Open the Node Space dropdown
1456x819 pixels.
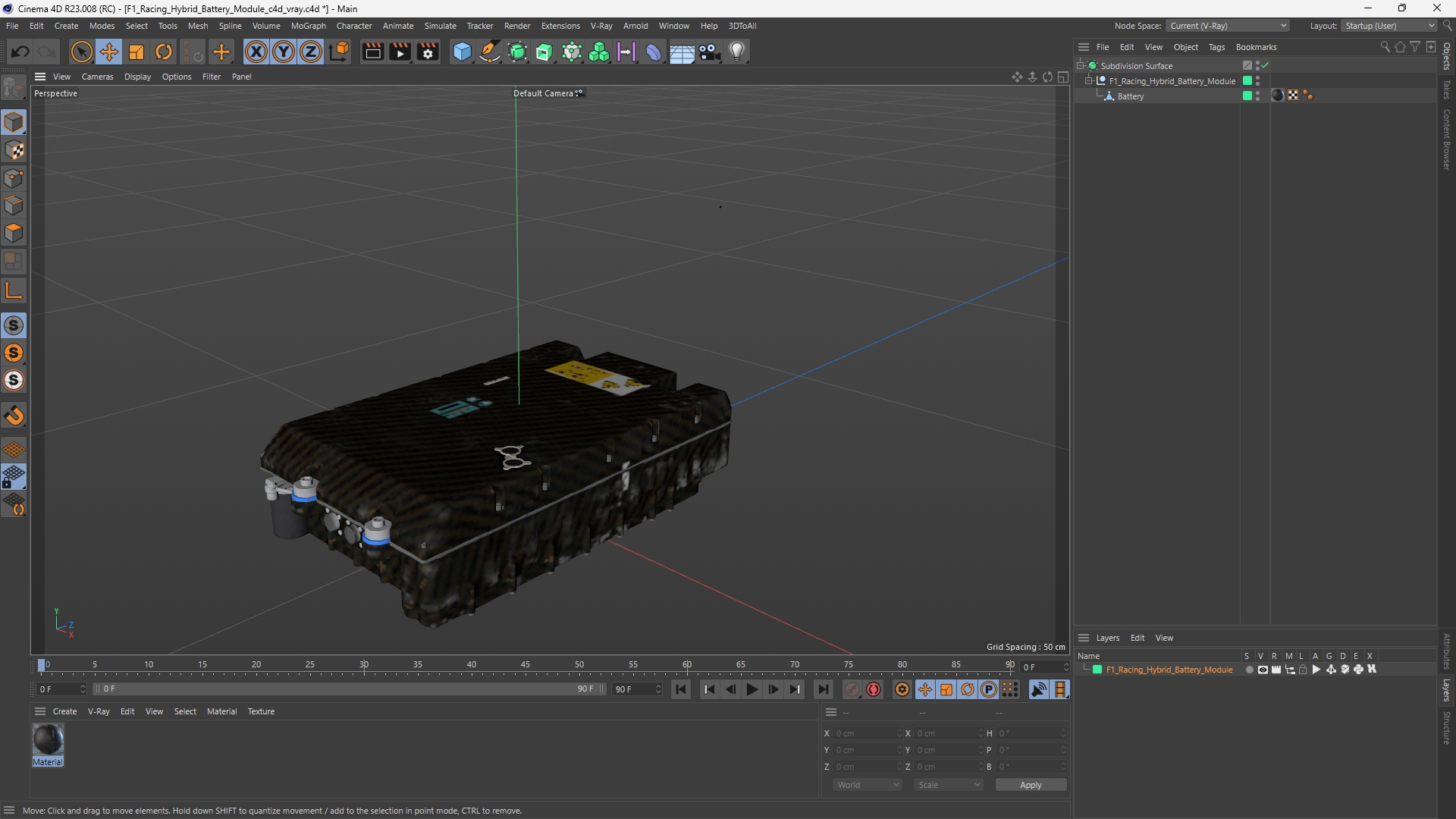pos(1227,26)
